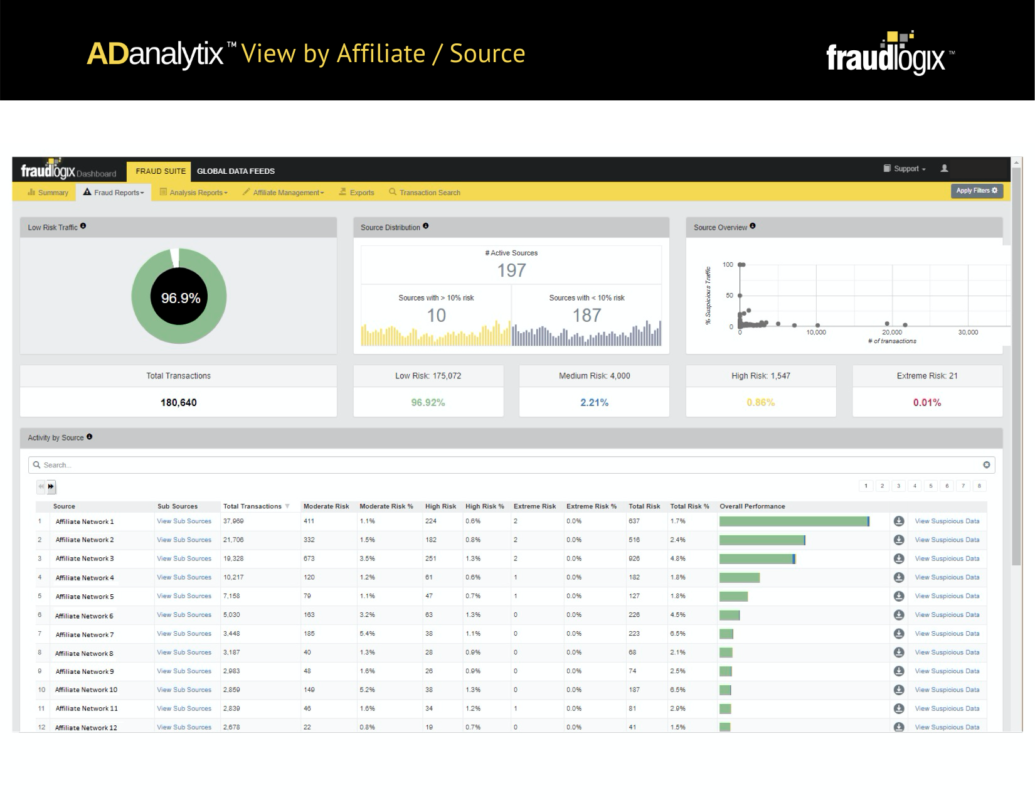The image size is (1035, 800).
Task: View Suspicious Data for Affiliate Network 12
Action: coord(947,727)
